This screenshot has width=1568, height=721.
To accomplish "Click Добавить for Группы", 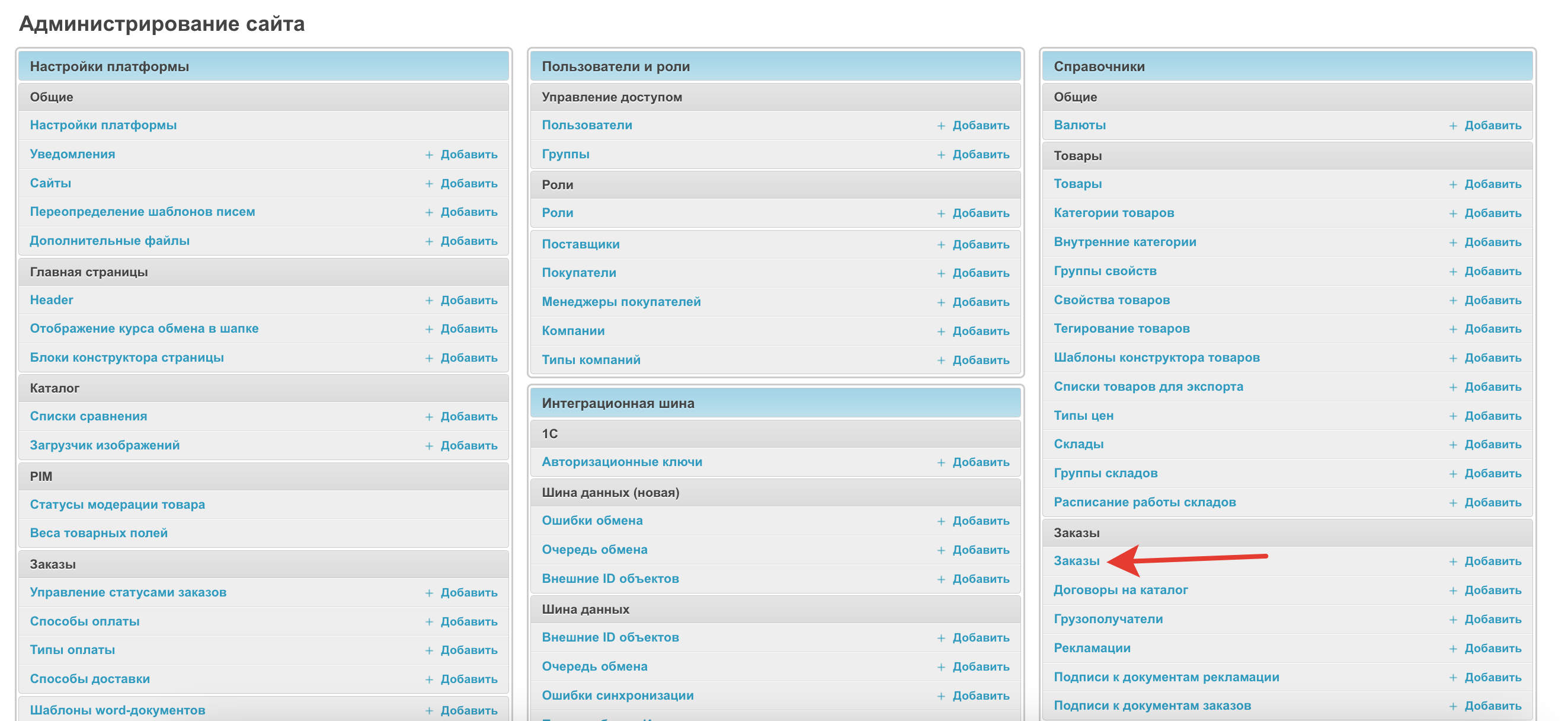I will coord(980,155).
